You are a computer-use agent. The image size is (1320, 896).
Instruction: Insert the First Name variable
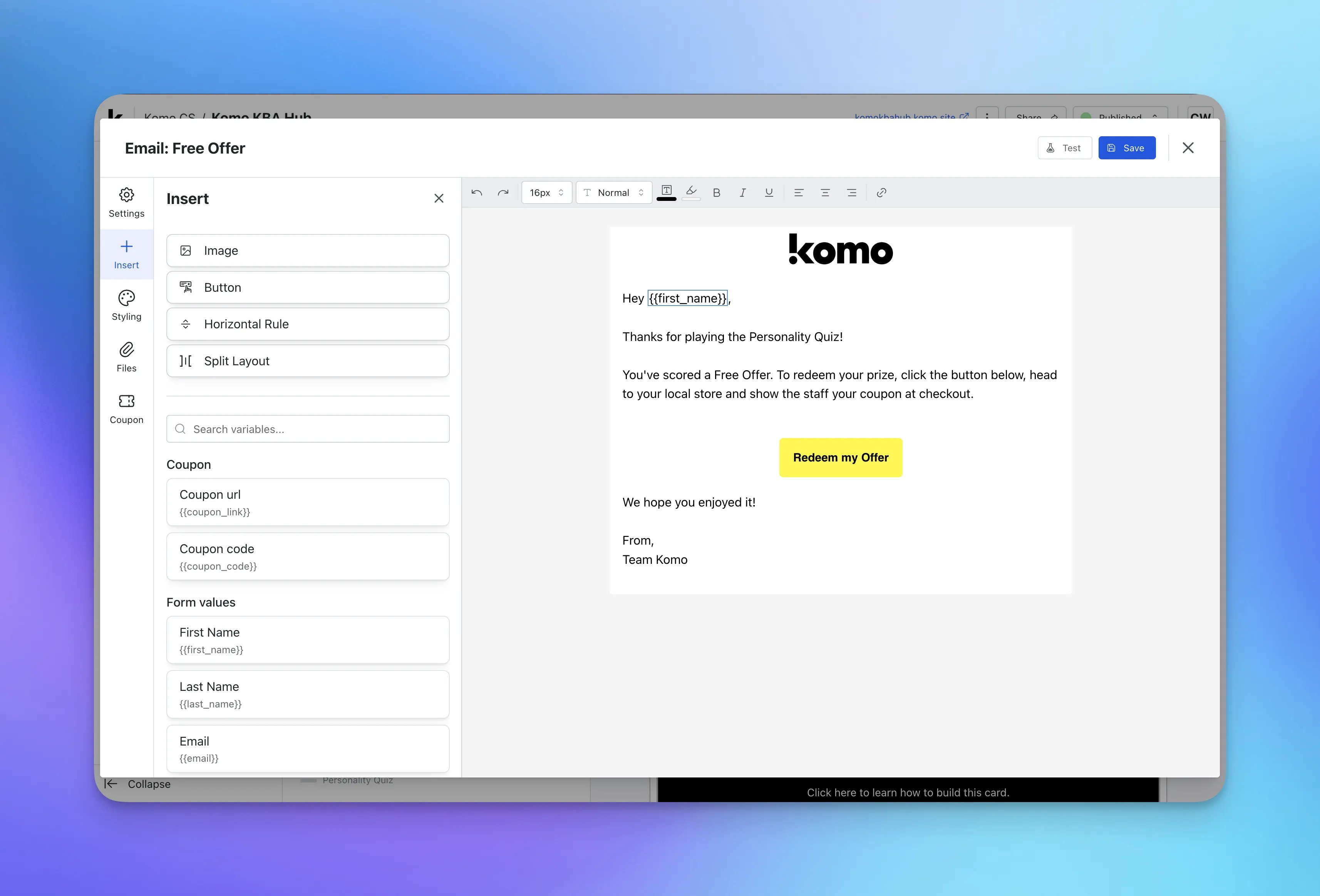[x=308, y=640]
